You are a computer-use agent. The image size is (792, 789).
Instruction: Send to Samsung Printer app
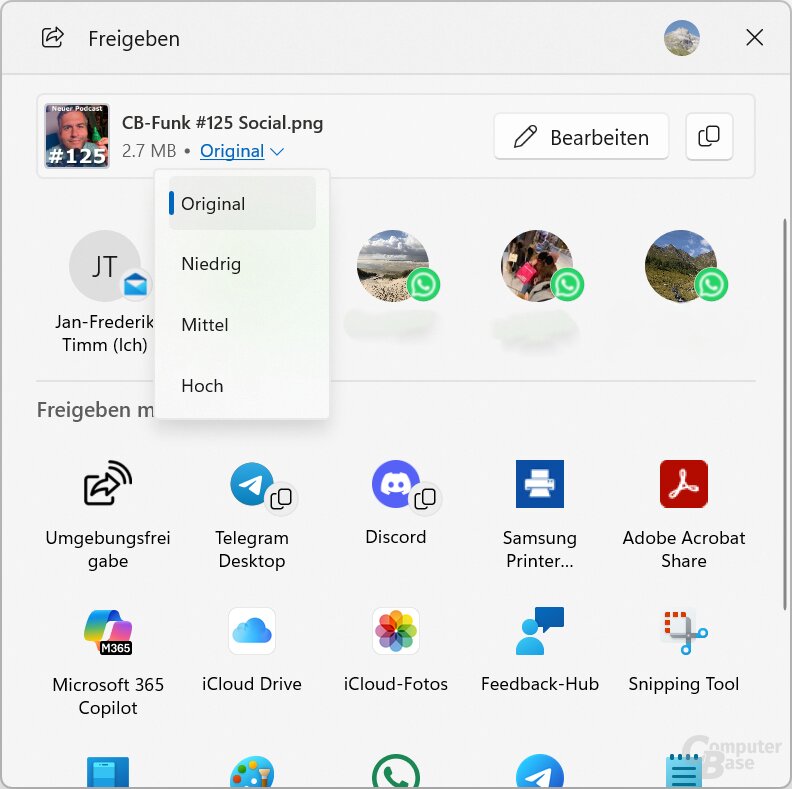539,515
